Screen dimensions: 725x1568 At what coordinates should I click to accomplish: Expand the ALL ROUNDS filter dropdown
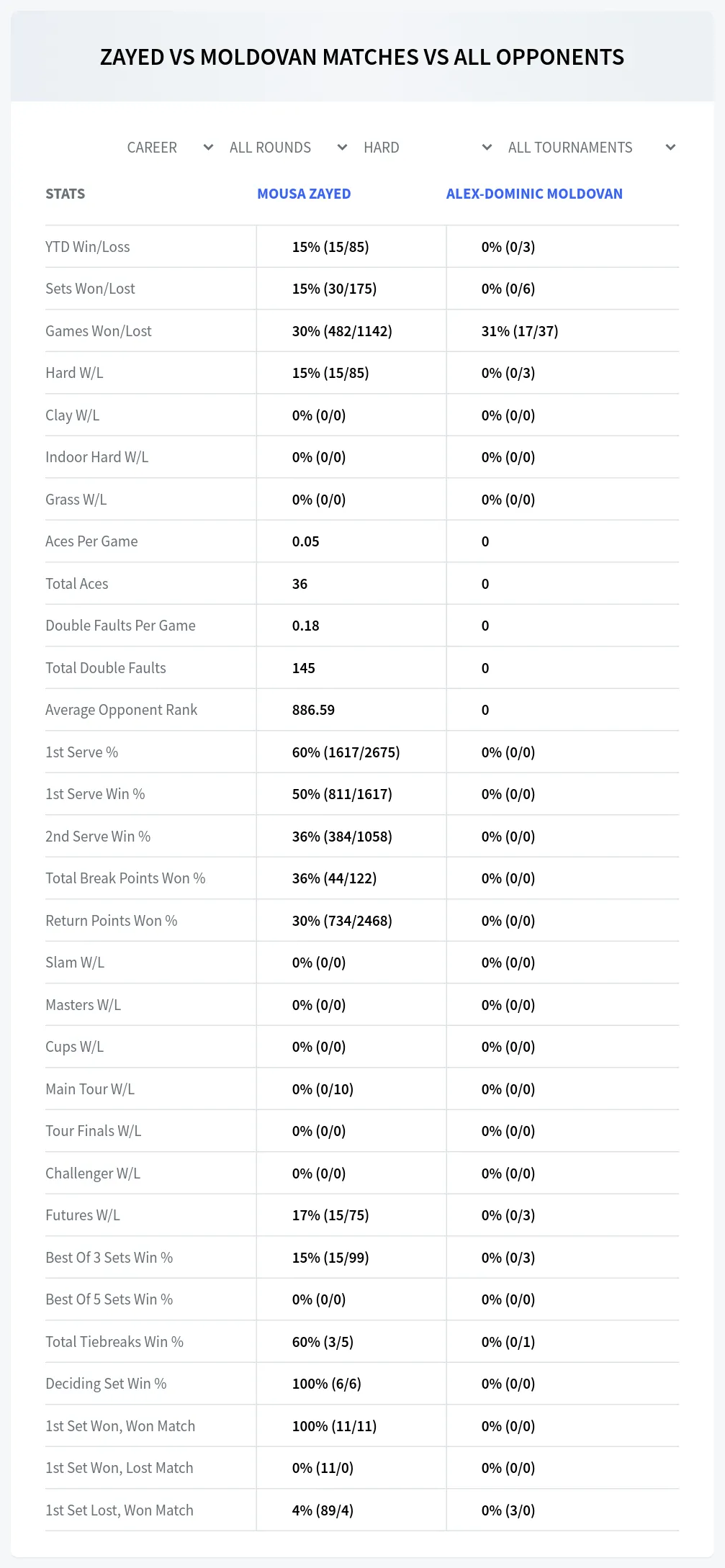[x=288, y=148]
